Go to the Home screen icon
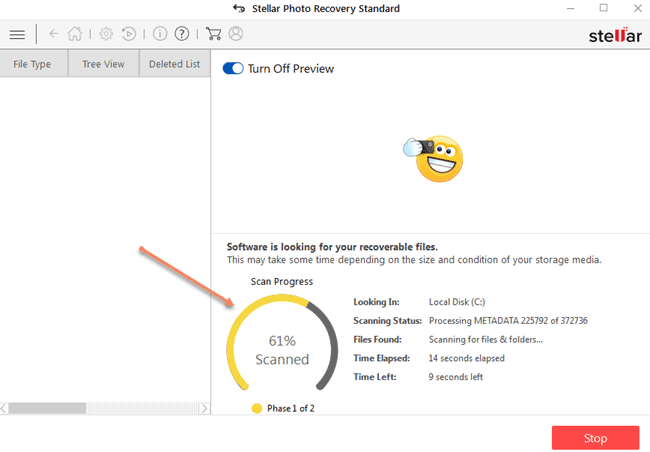 pos(74,34)
